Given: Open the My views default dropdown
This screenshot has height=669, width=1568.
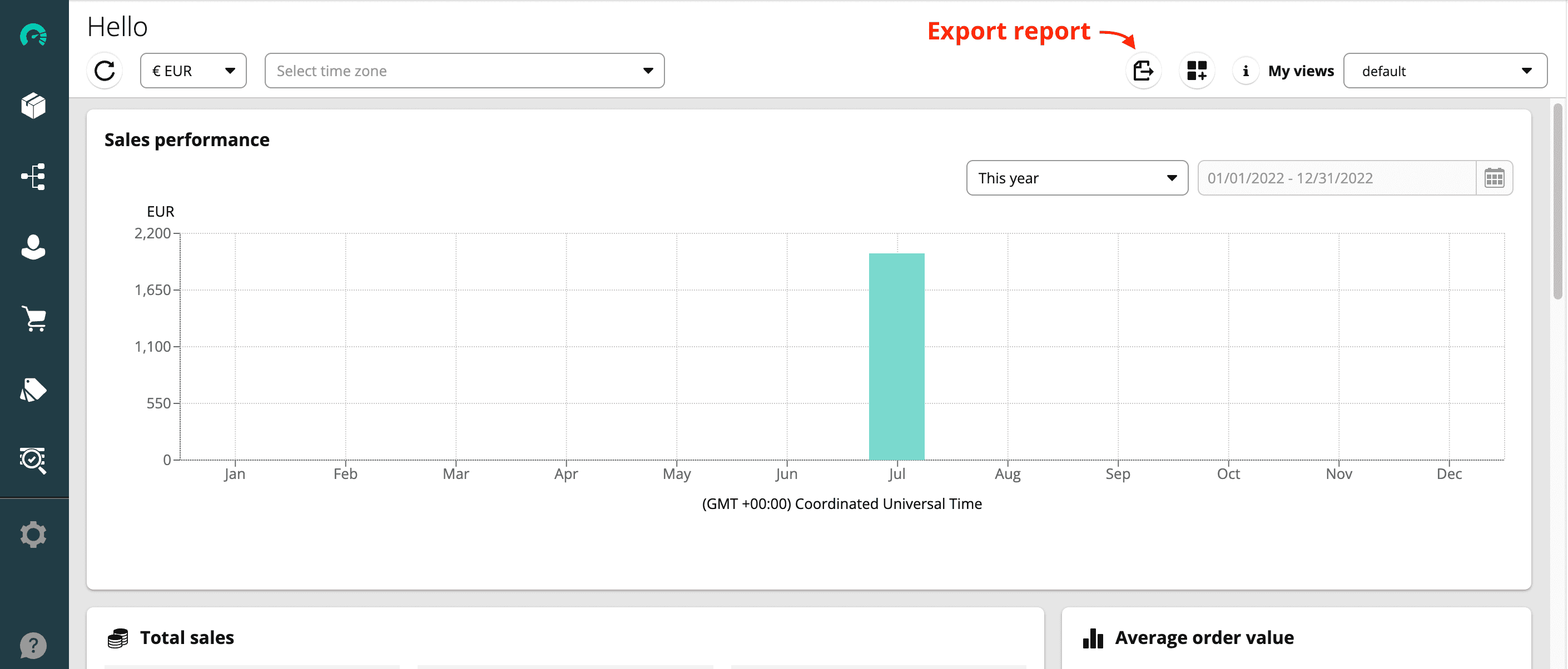Looking at the screenshot, I should pos(1445,71).
